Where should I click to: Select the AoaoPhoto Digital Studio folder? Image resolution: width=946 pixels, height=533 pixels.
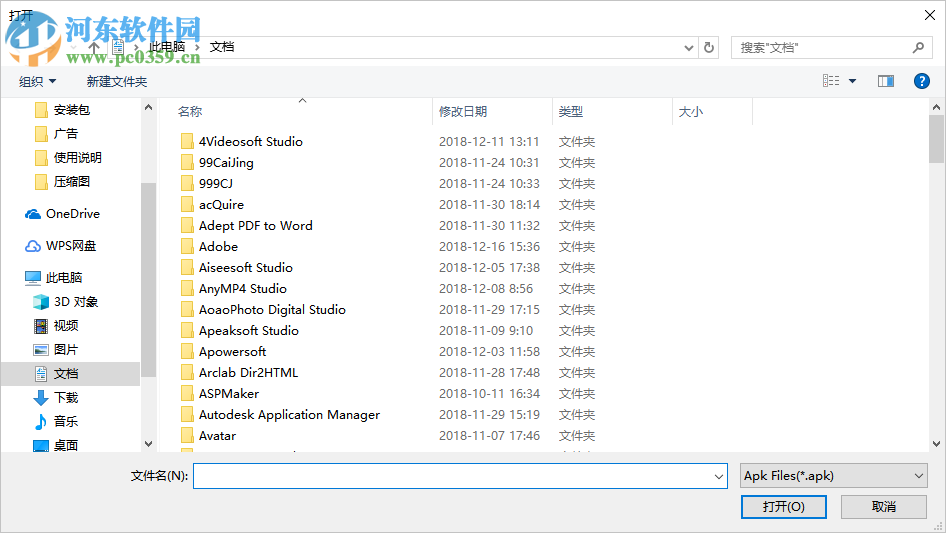click(272, 310)
